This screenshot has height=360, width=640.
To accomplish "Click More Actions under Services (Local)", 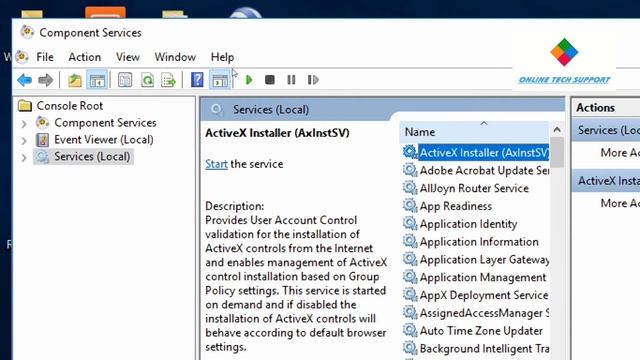I will (x=620, y=153).
